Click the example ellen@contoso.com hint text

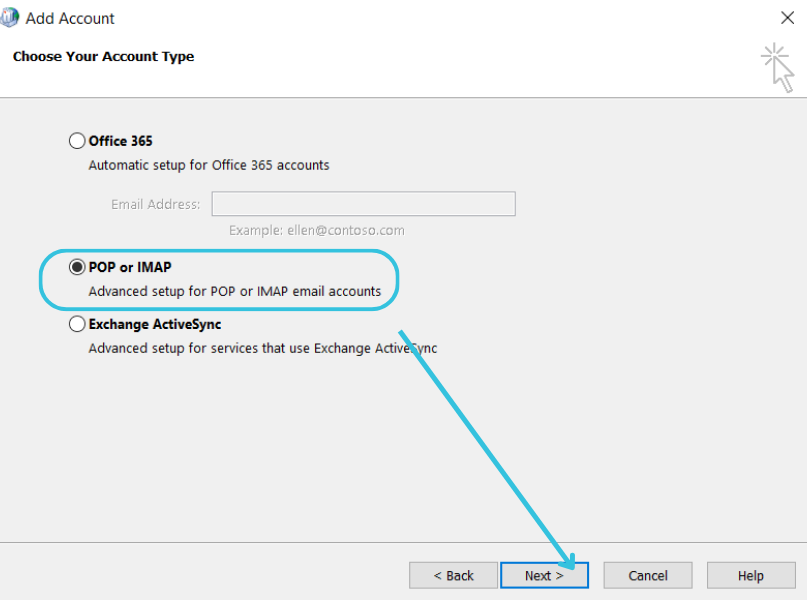(316, 230)
